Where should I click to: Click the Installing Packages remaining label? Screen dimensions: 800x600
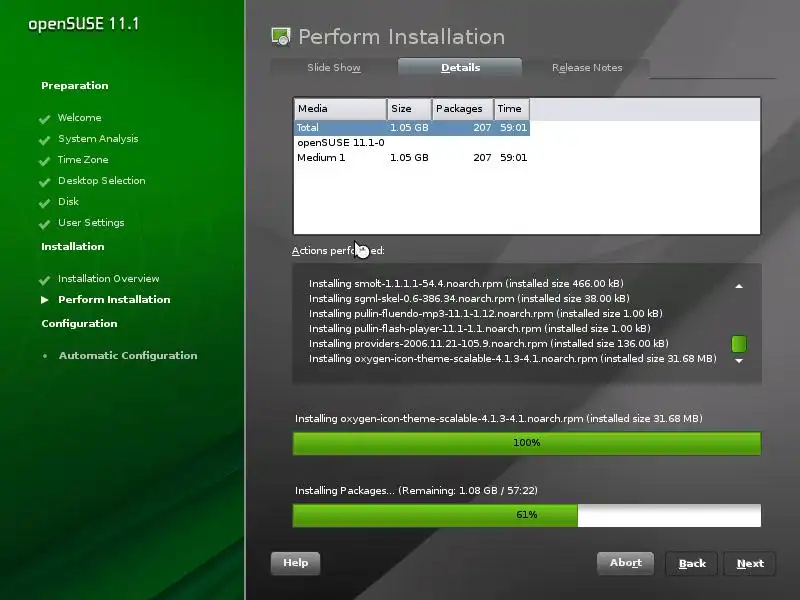(x=416, y=491)
